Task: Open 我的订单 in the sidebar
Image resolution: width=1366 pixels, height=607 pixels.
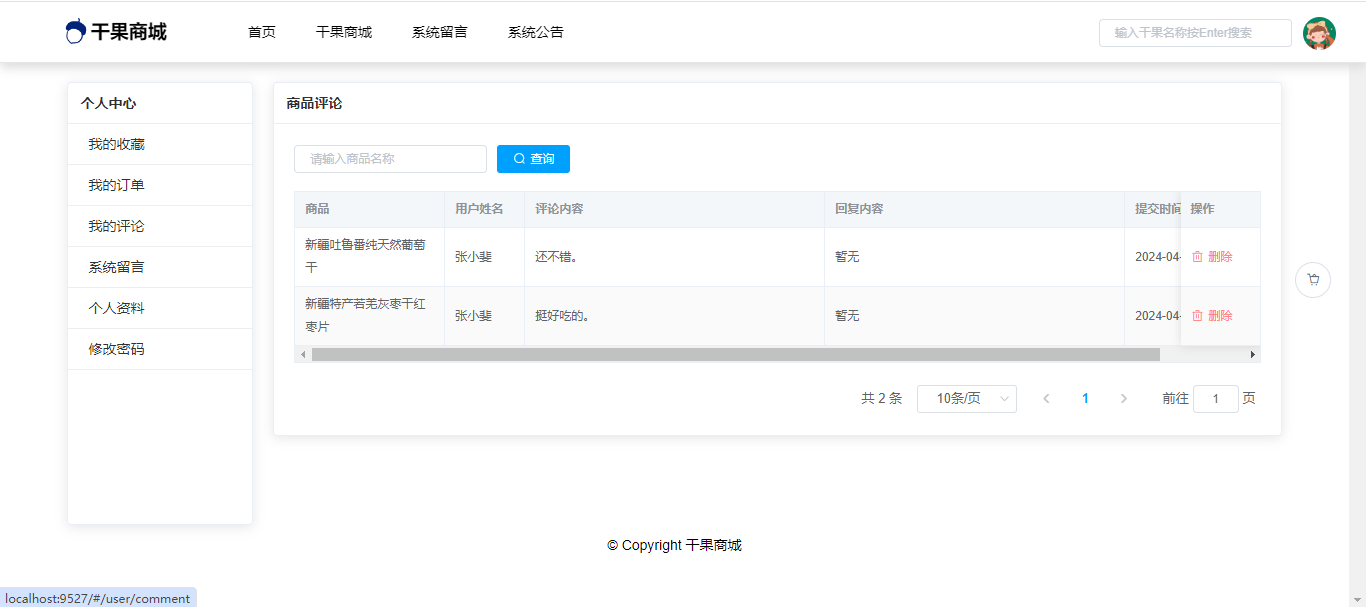Action: click(116, 185)
